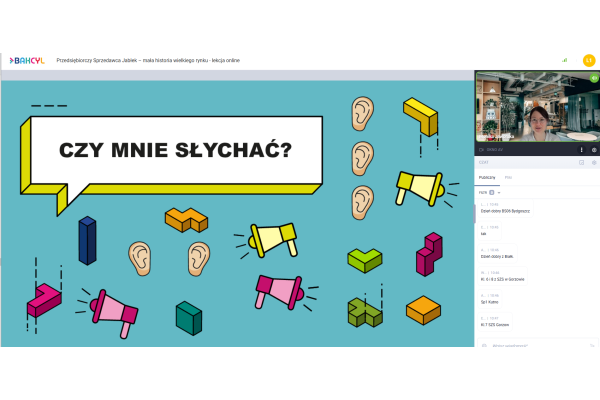
Task: Open the emoji picker in message box
Action: [x=484, y=345]
